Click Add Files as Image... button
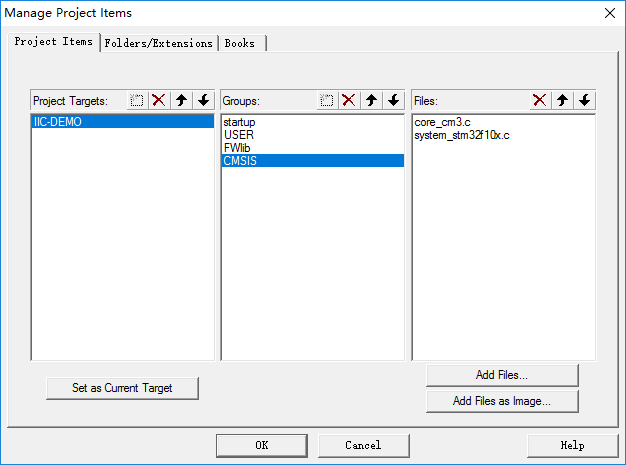The image size is (626, 465). (x=502, y=401)
